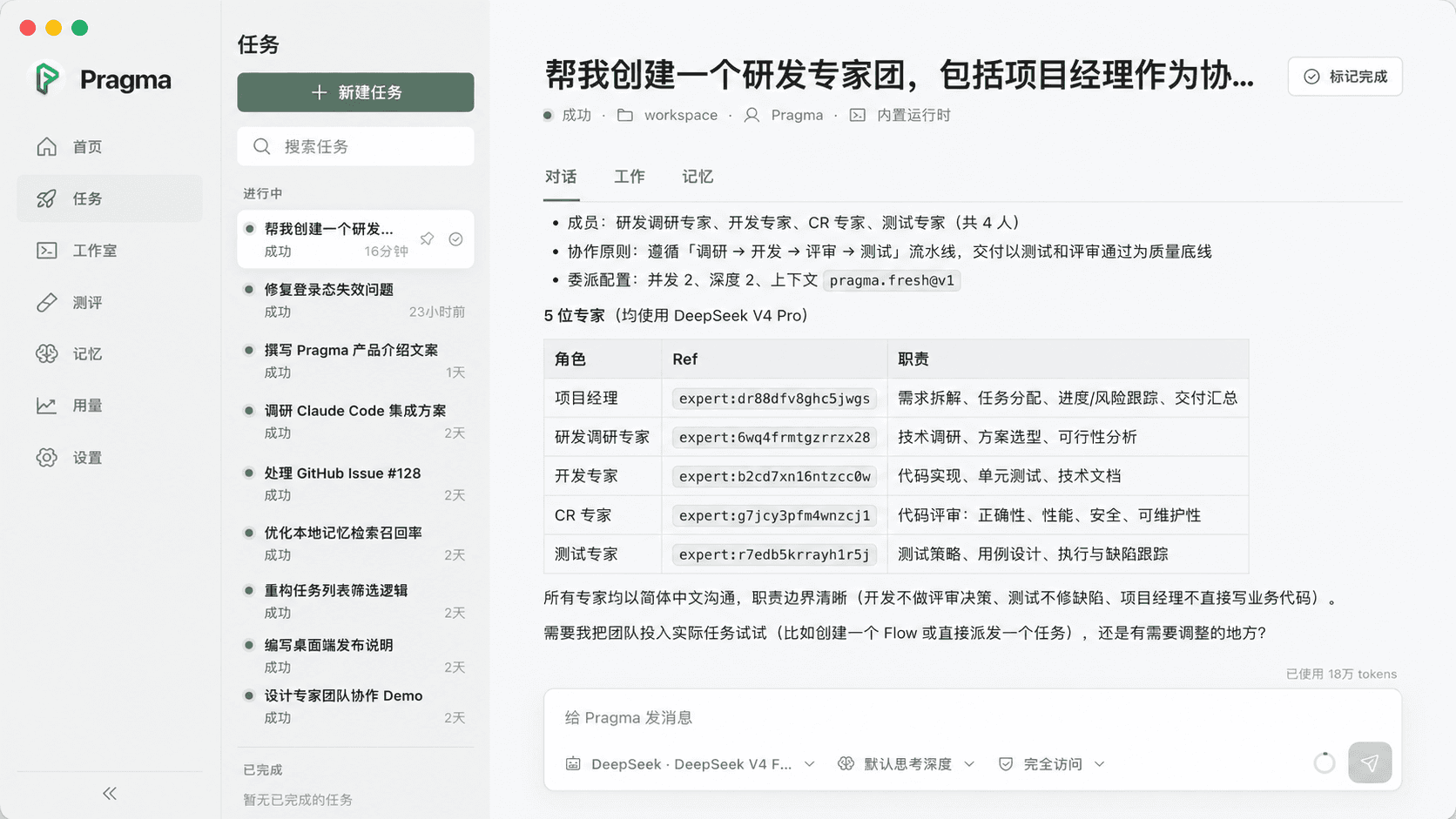Viewport: 1456px width, 819px height.
Task: Go to 用量 in the sidebar
Action: coord(110,406)
